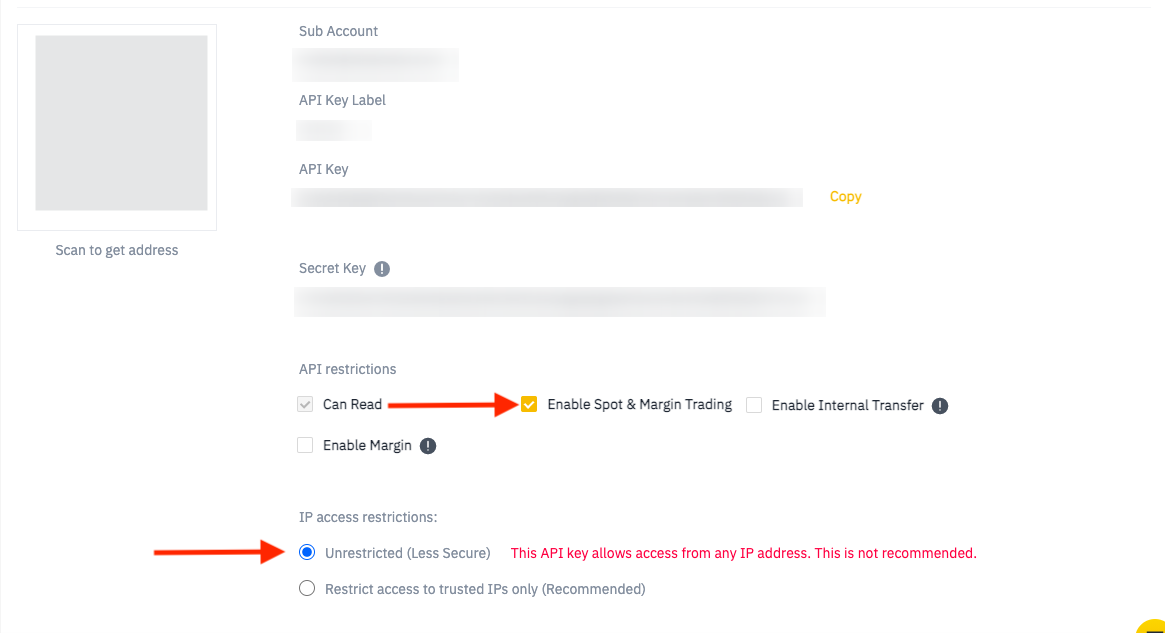Choose Restrict access to trusted IPs only
The image size is (1165, 633).
307,589
